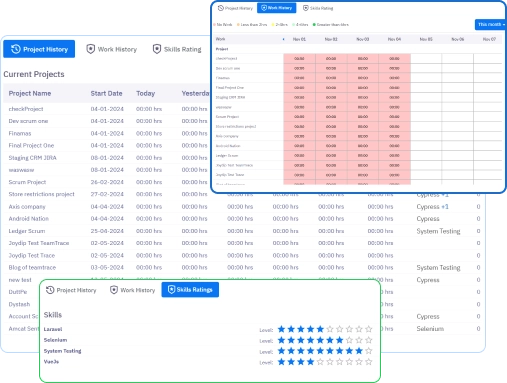Click Ledger Scrum's Nov 04 hours cell
Image resolution: width=507 pixels, height=383 pixels.
coord(394,156)
